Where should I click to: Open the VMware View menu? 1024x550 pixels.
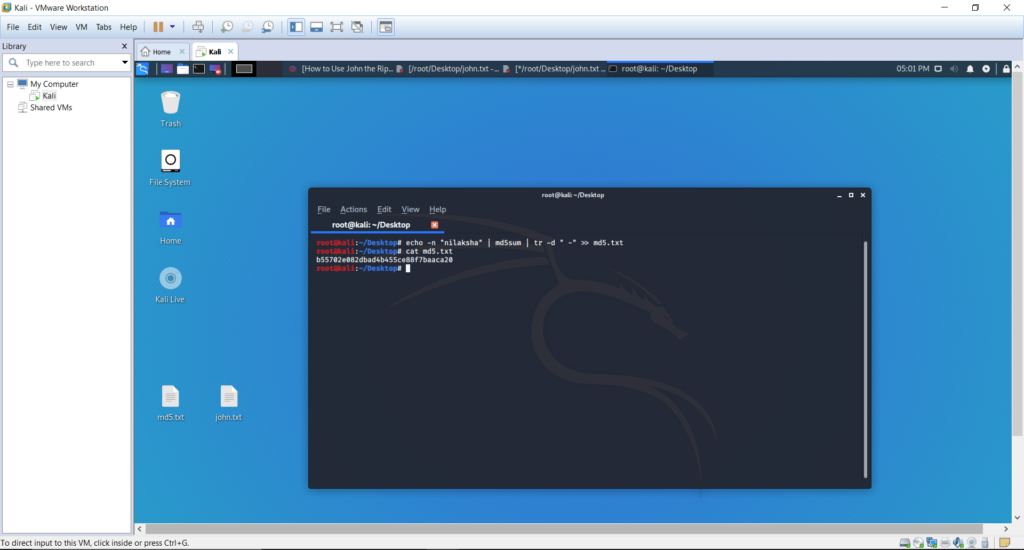[58, 27]
